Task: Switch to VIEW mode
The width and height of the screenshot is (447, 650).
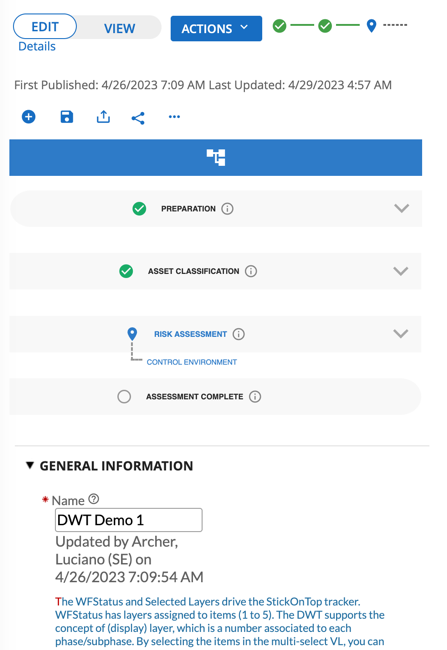Action: click(x=119, y=28)
